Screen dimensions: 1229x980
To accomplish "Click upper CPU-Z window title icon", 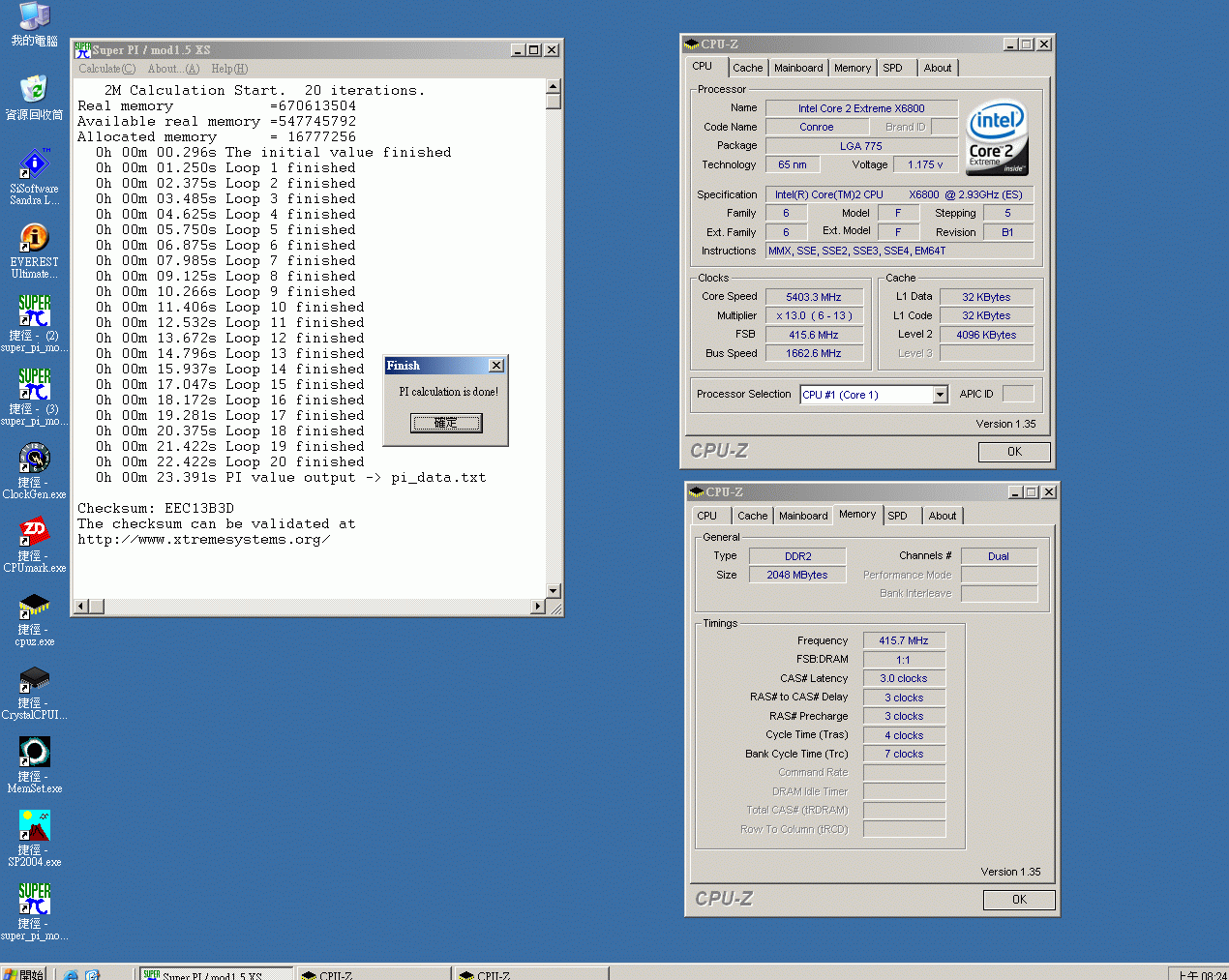I will pyautogui.click(x=692, y=44).
